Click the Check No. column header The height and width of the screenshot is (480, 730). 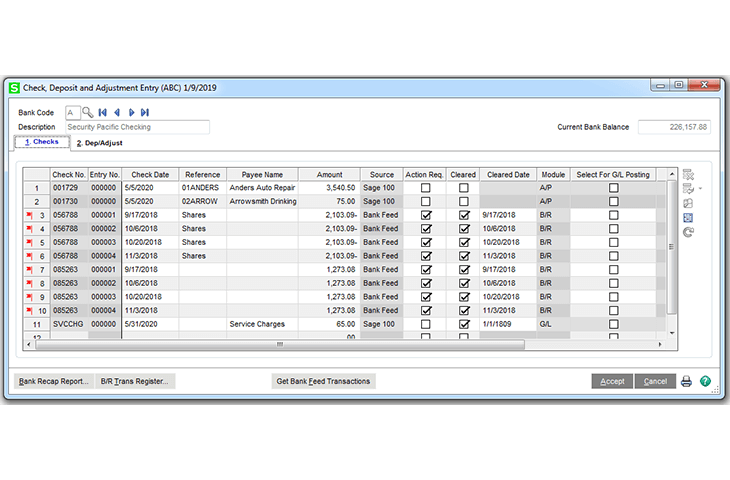coord(69,175)
